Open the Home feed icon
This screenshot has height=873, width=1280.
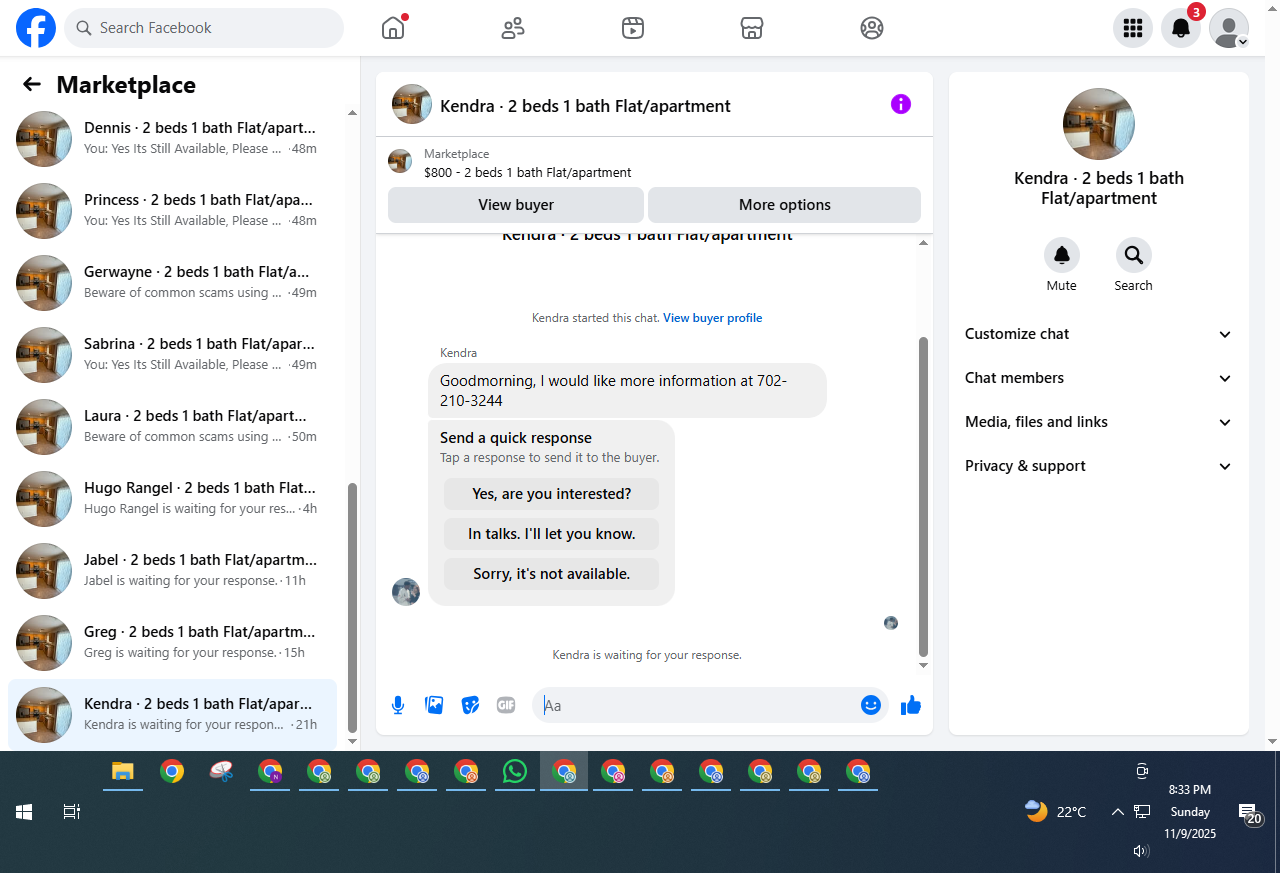tap(393, 28)
